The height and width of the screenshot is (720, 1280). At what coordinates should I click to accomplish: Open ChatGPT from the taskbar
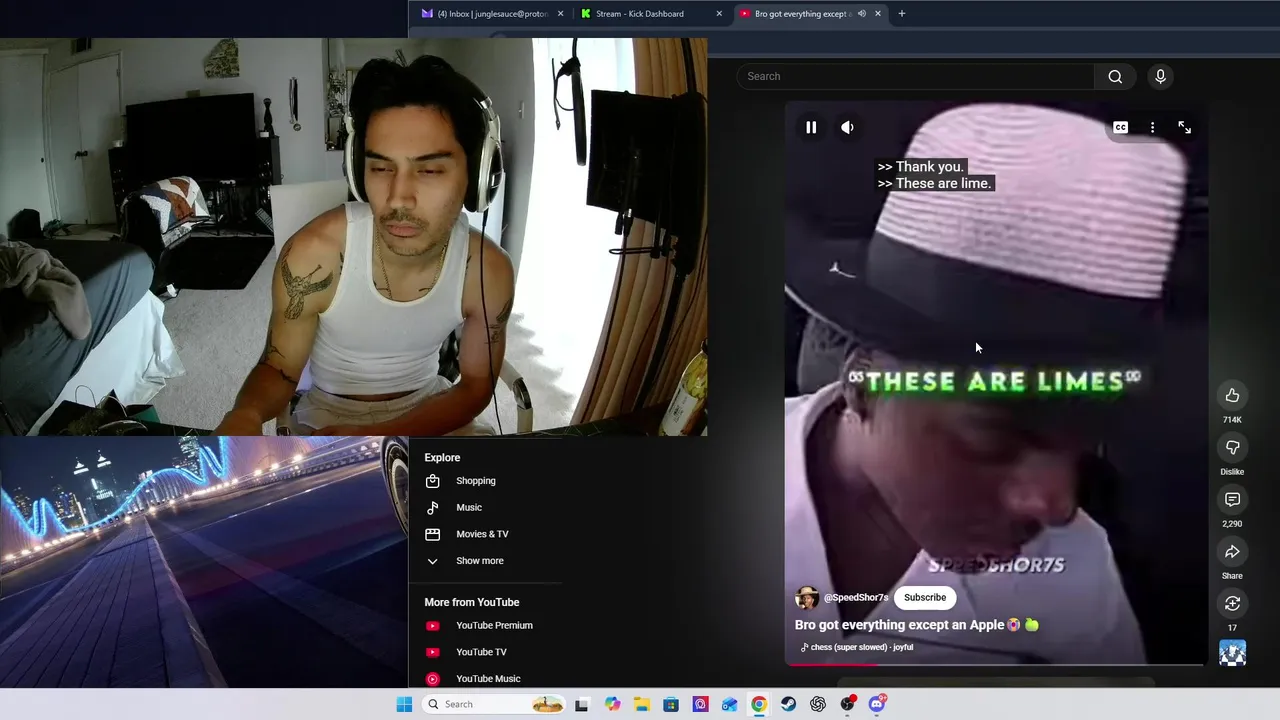click(x=818, y=704)
